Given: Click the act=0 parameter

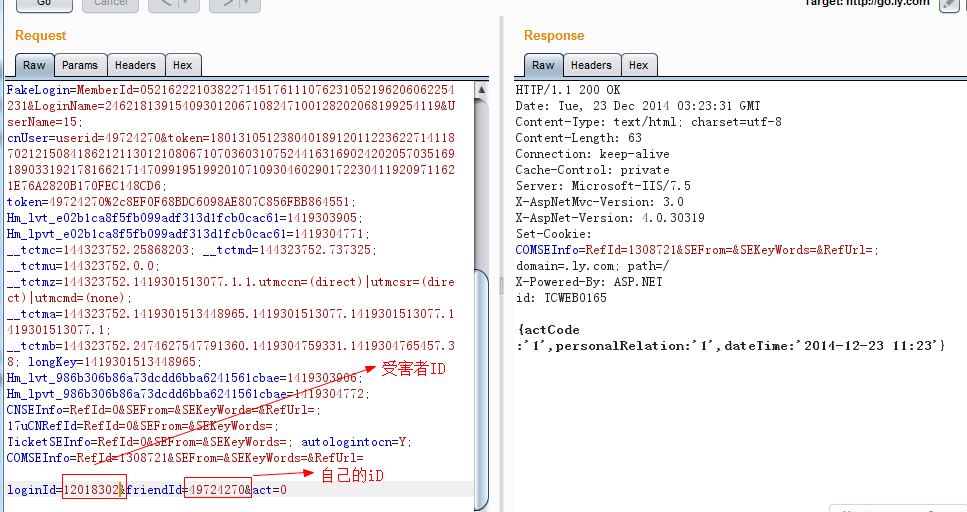Looking at the screenshot, I should click(270, 490).
